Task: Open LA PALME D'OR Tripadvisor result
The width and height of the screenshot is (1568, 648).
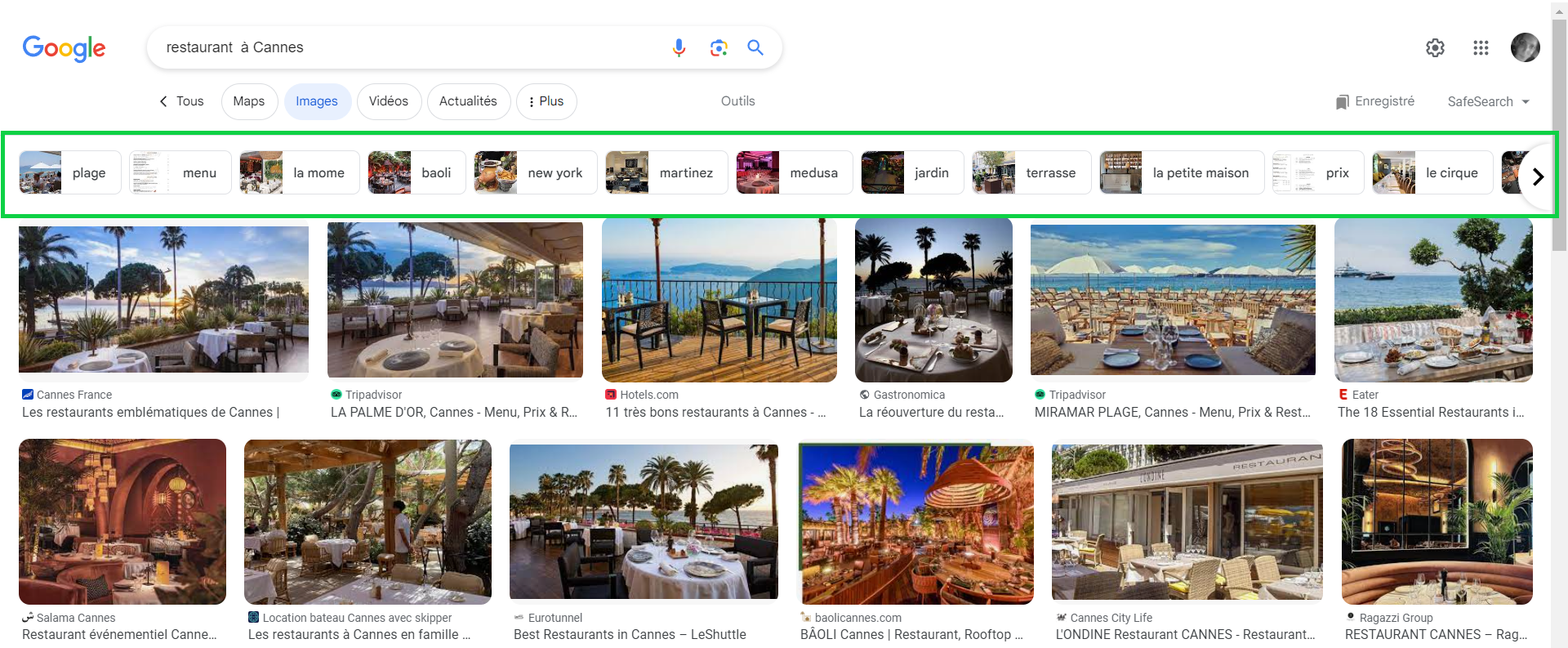Action: [x=454, y=412]
